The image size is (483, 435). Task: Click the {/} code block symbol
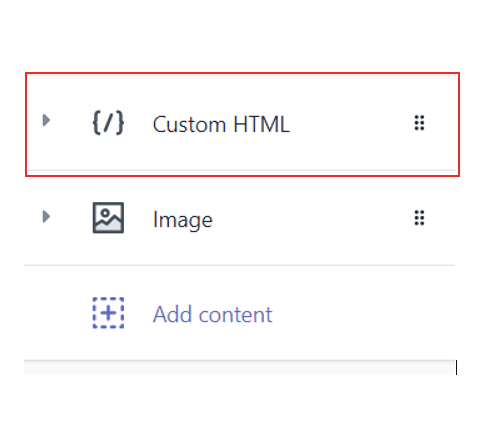point(108,123)
